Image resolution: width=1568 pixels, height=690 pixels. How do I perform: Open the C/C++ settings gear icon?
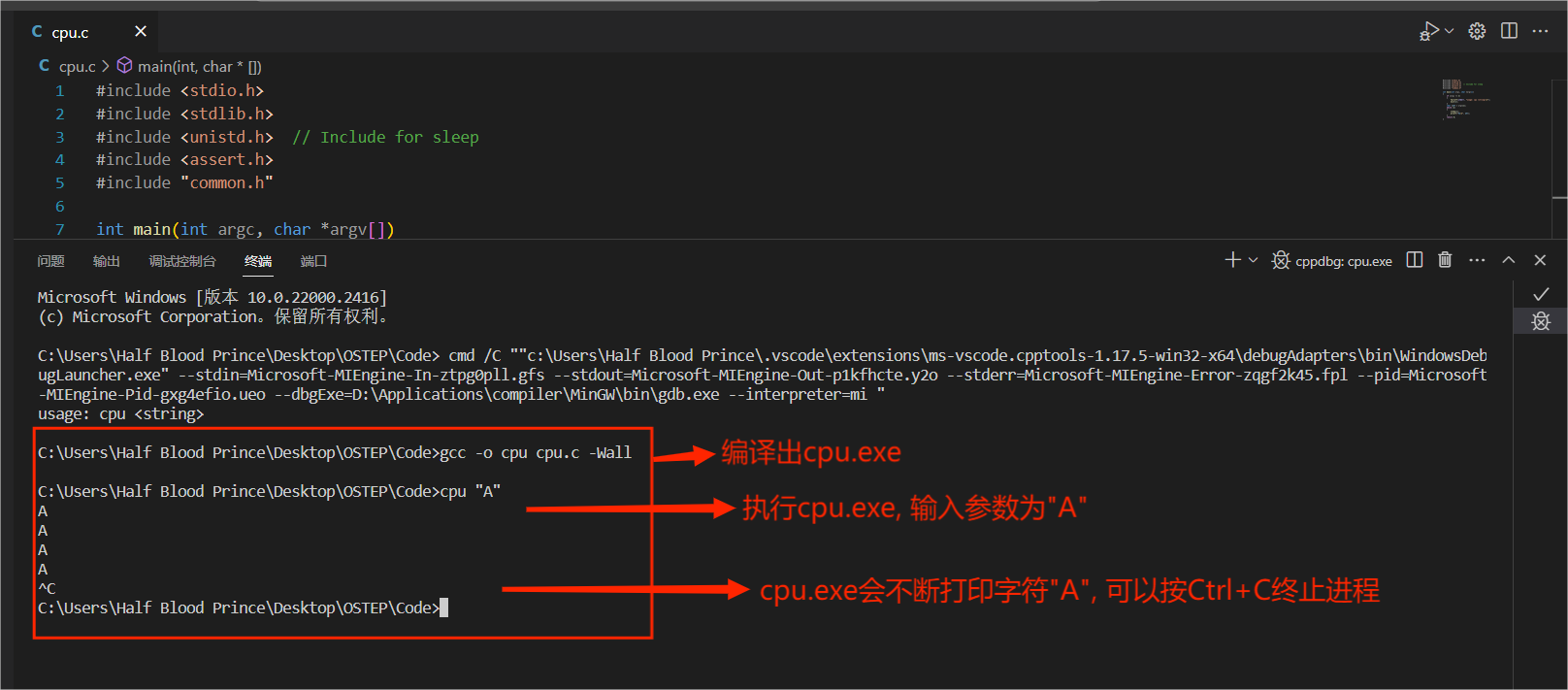point(1477,31)
